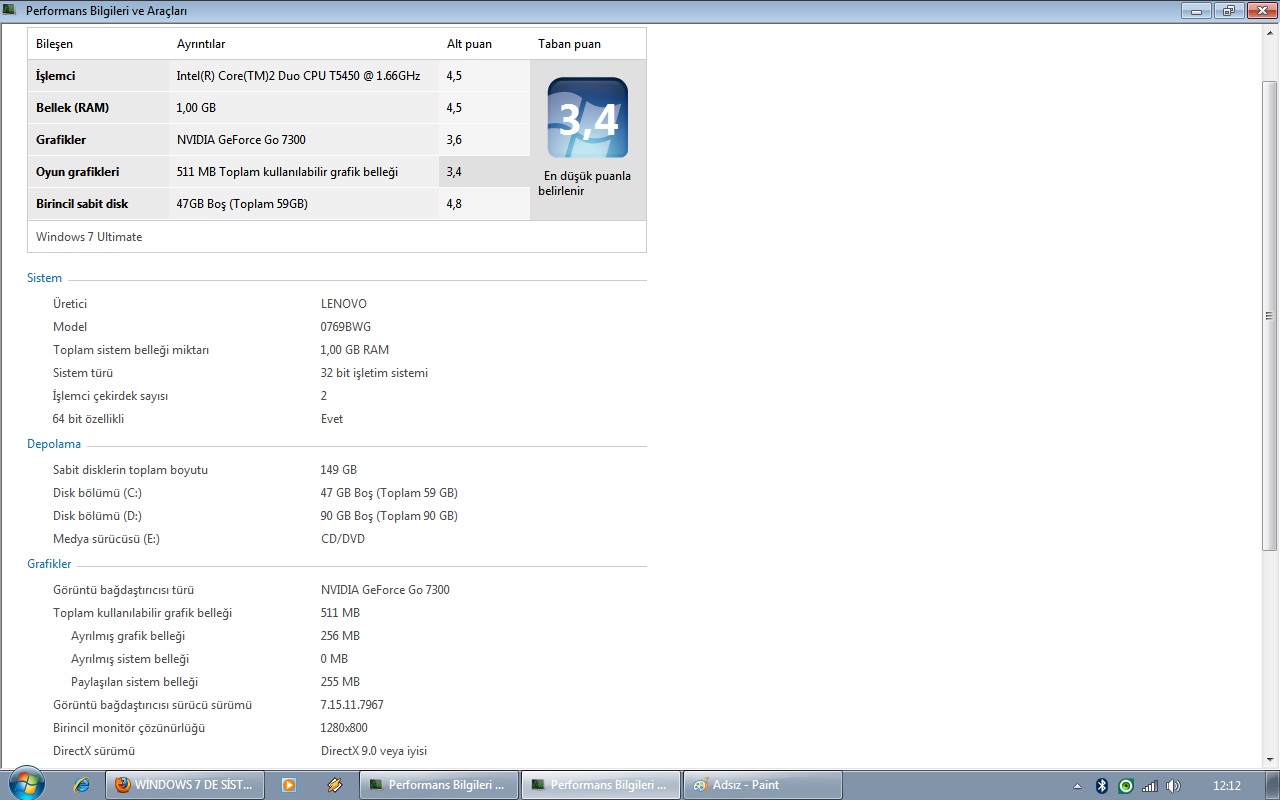The width and height of the screenshot is (1280, 800).
Task: Click the Intel Core2 Duo T5450 details text
Action: [x=298, y=76]
